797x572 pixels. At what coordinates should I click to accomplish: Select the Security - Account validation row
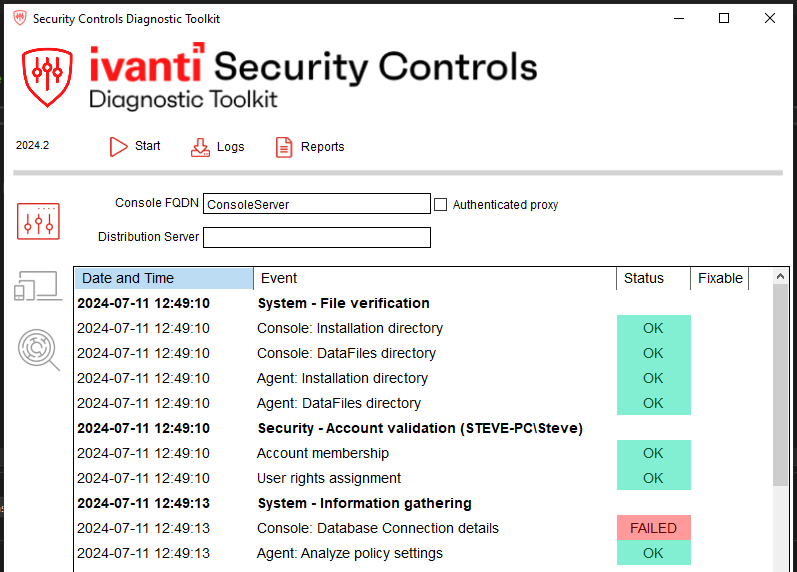[419, 428]
